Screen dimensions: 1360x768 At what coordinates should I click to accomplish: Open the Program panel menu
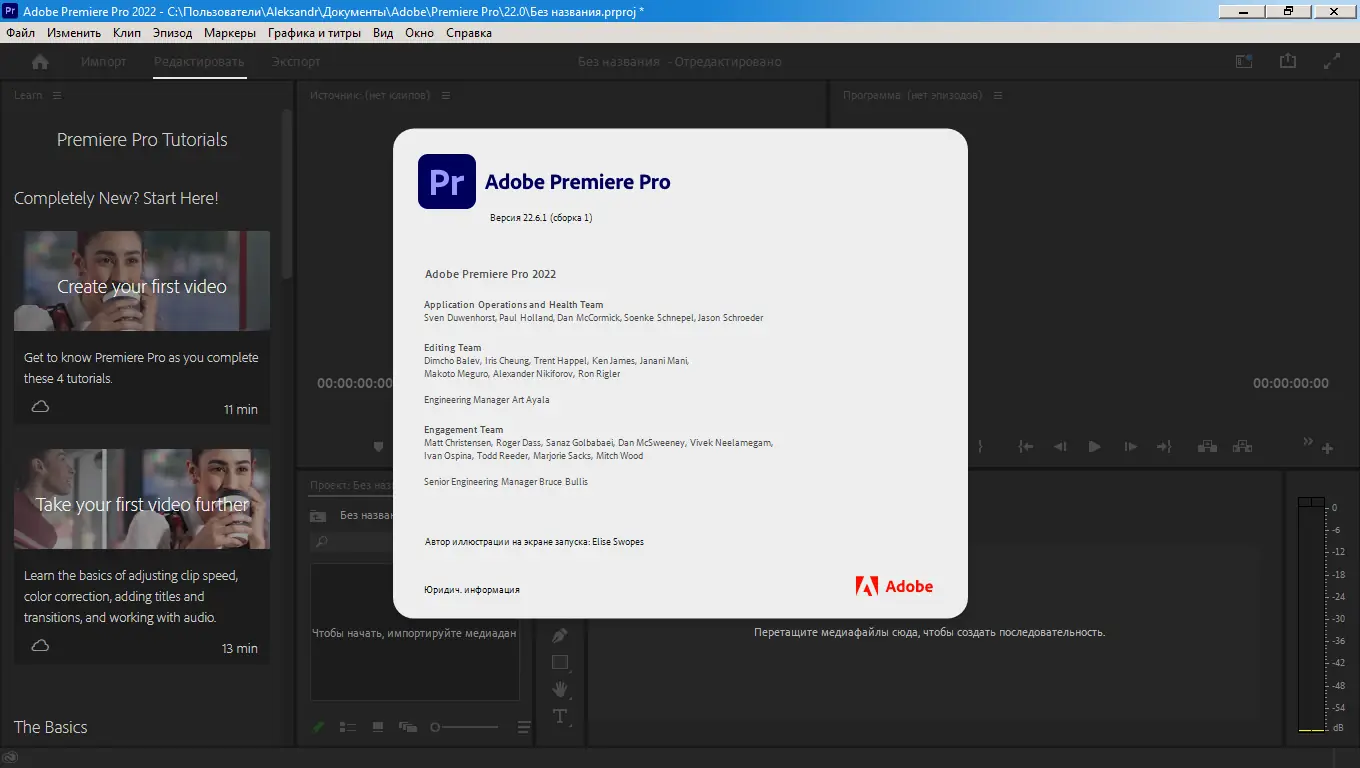(x=998, y=95)
